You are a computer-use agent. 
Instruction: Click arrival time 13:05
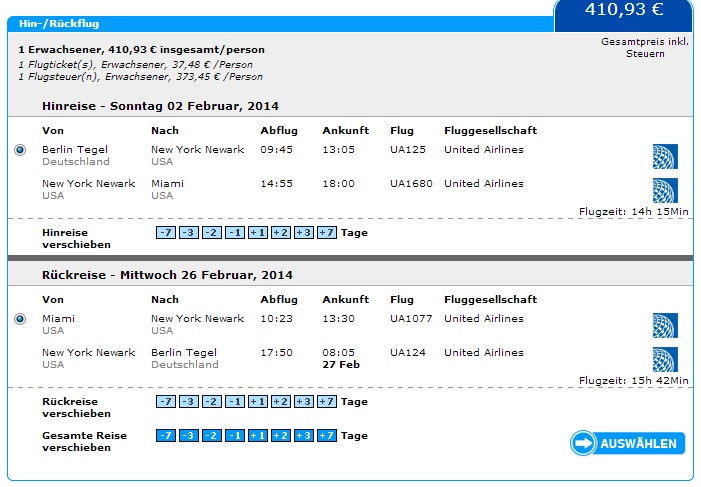(338, 150)
